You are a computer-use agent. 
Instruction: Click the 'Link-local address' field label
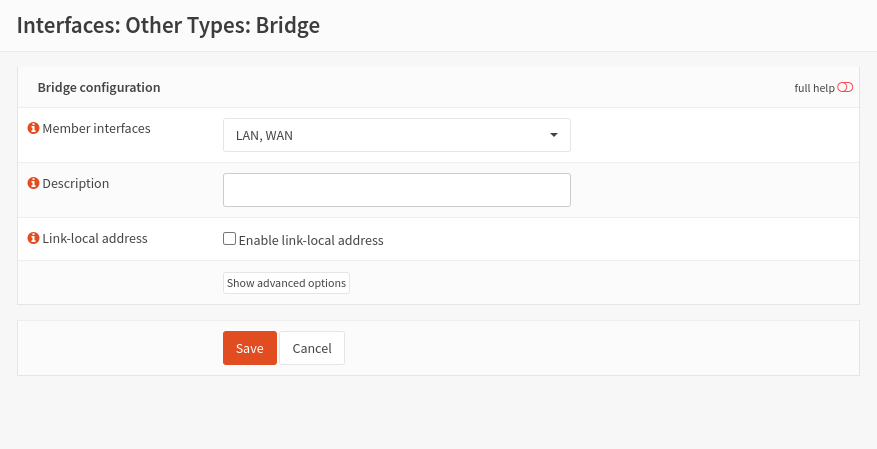(x=95, y=239)
